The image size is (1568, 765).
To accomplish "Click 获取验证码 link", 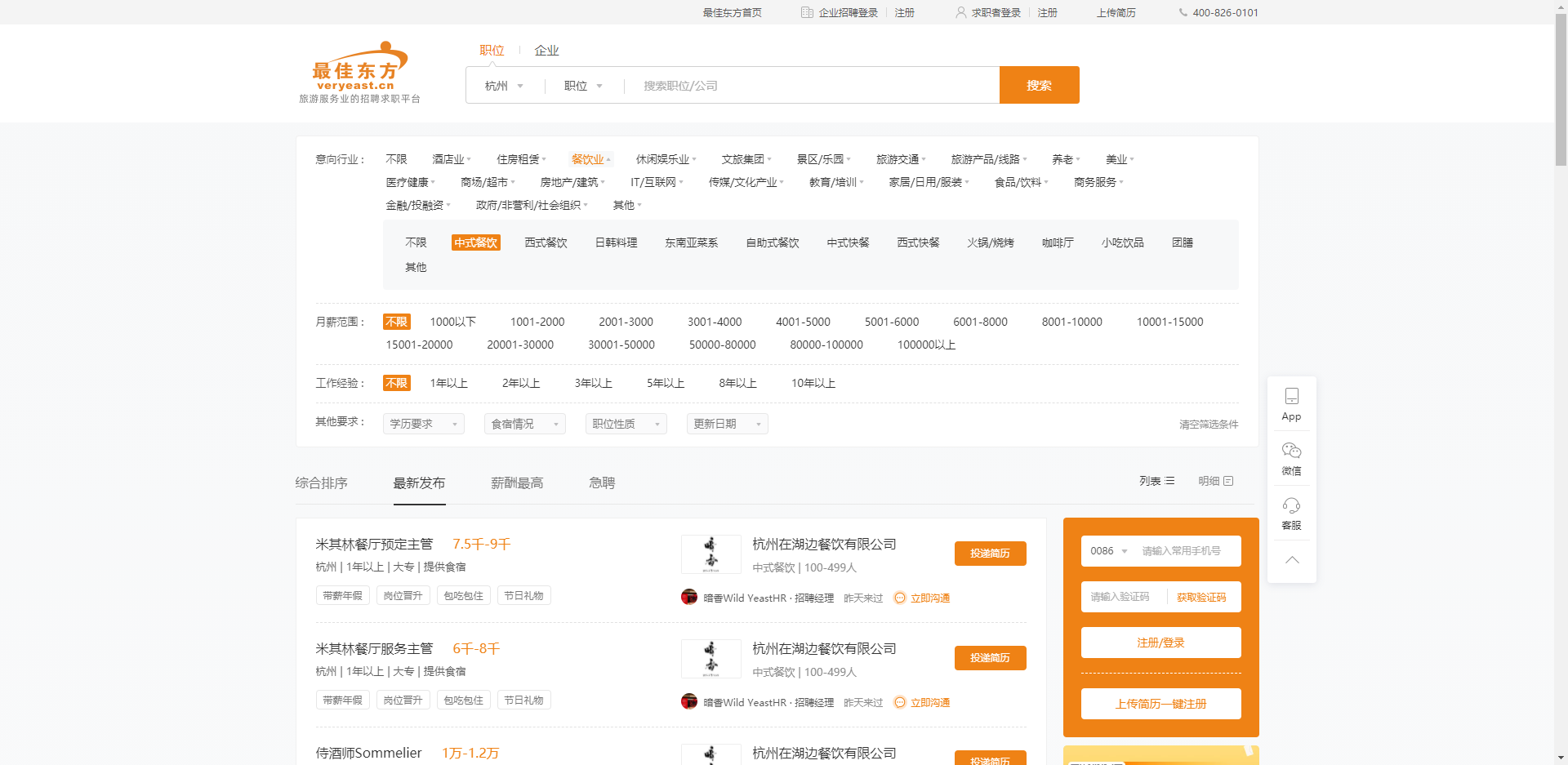I will pos(1201,597).
